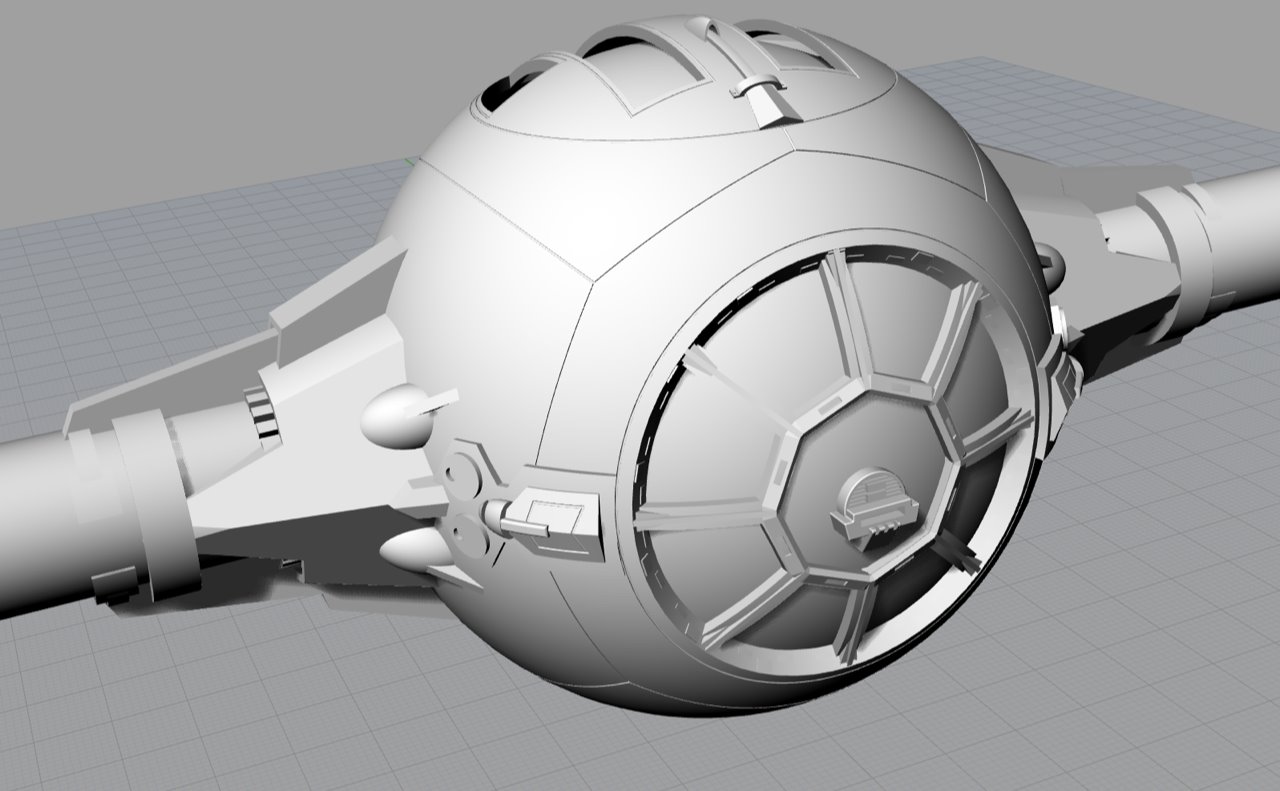Pick the upper egg-shaped pod on the hull

(x=397, y=417)
